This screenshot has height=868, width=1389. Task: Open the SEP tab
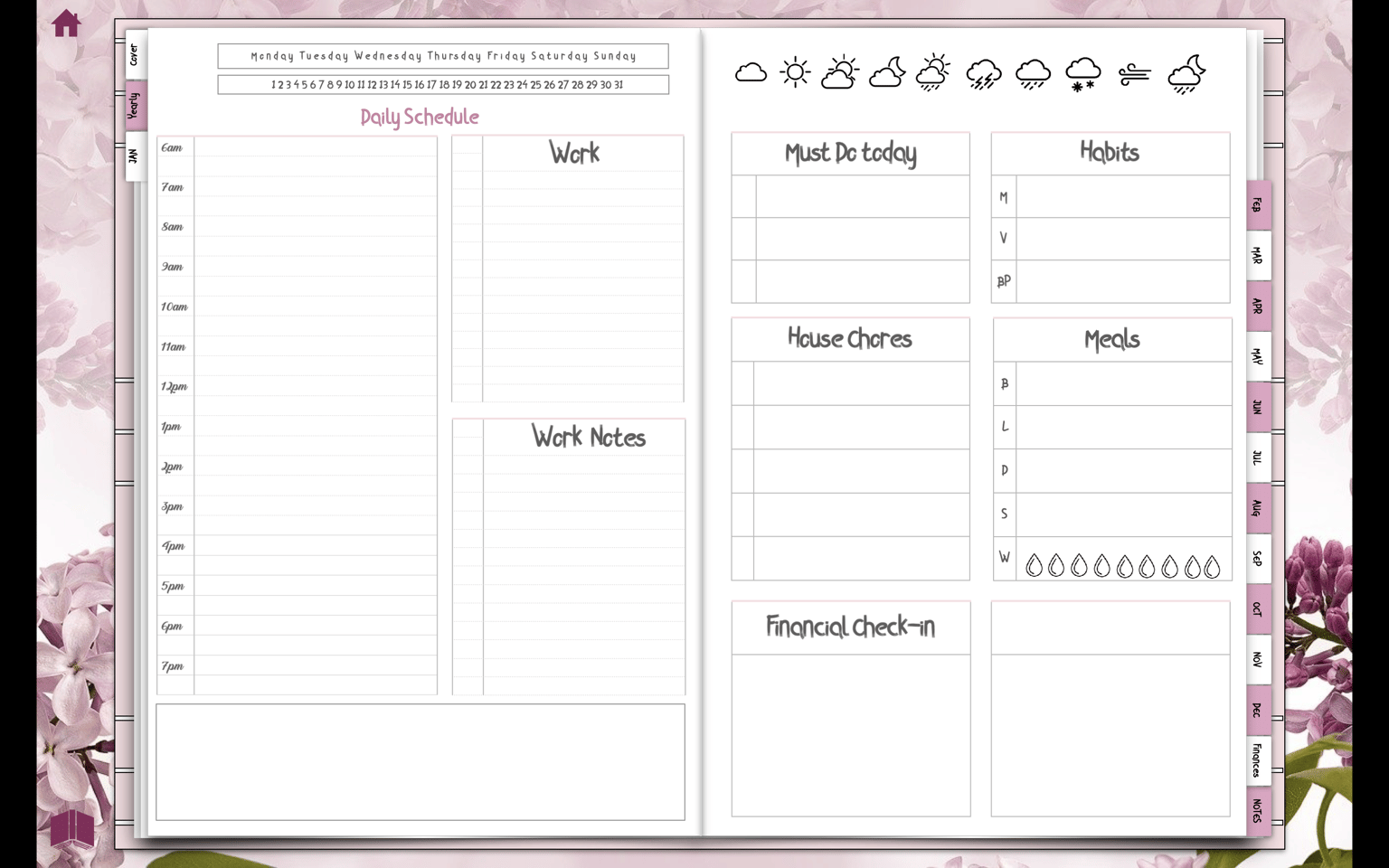(x=1258, y=559)
